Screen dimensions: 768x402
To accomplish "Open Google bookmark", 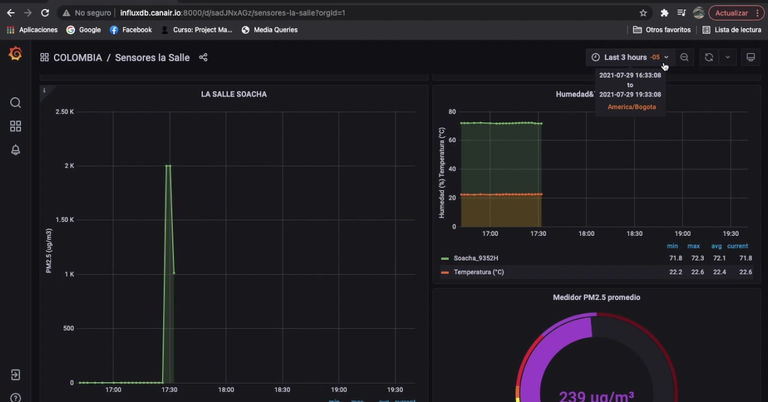I will click(x=84, y=30).
